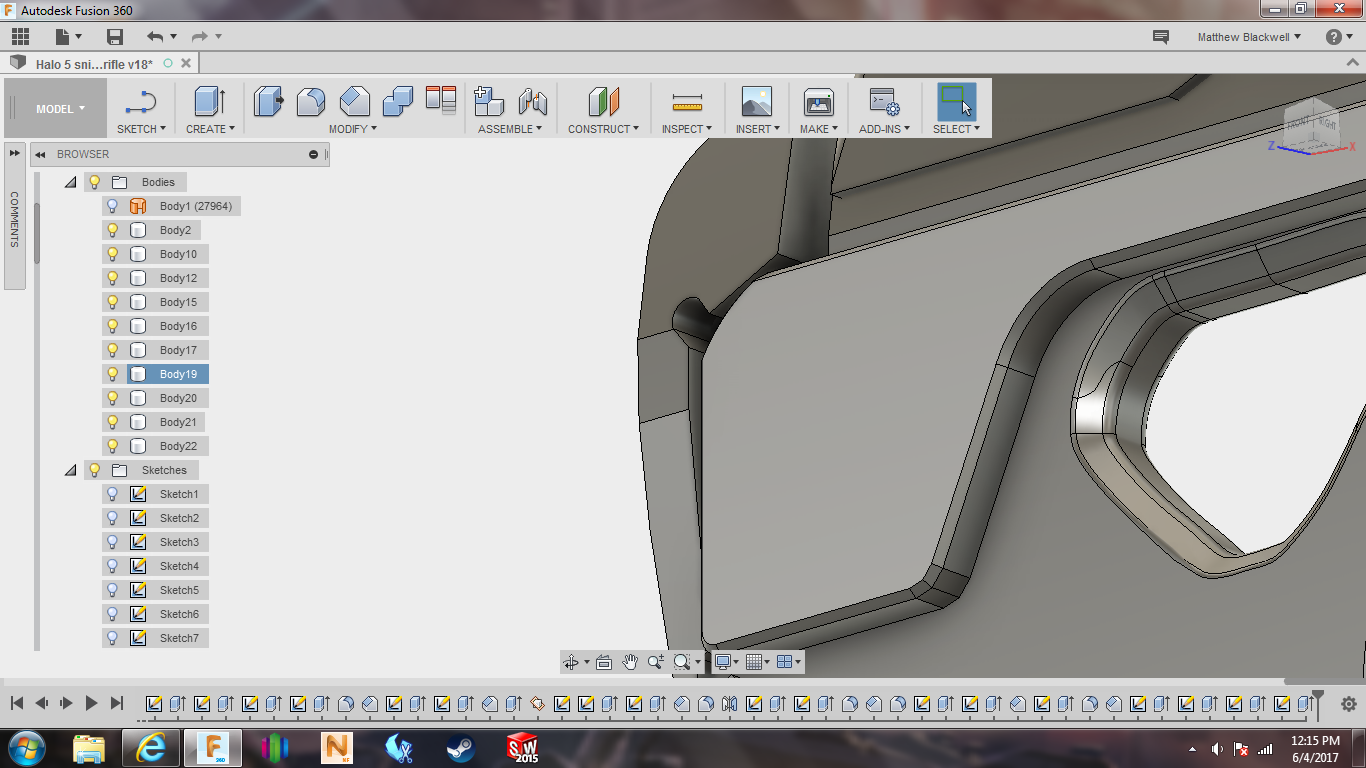Image resolution: width=1366 pixels, height=768 pixels.
Task: Undo the last action
Action: tap(155, 37)
